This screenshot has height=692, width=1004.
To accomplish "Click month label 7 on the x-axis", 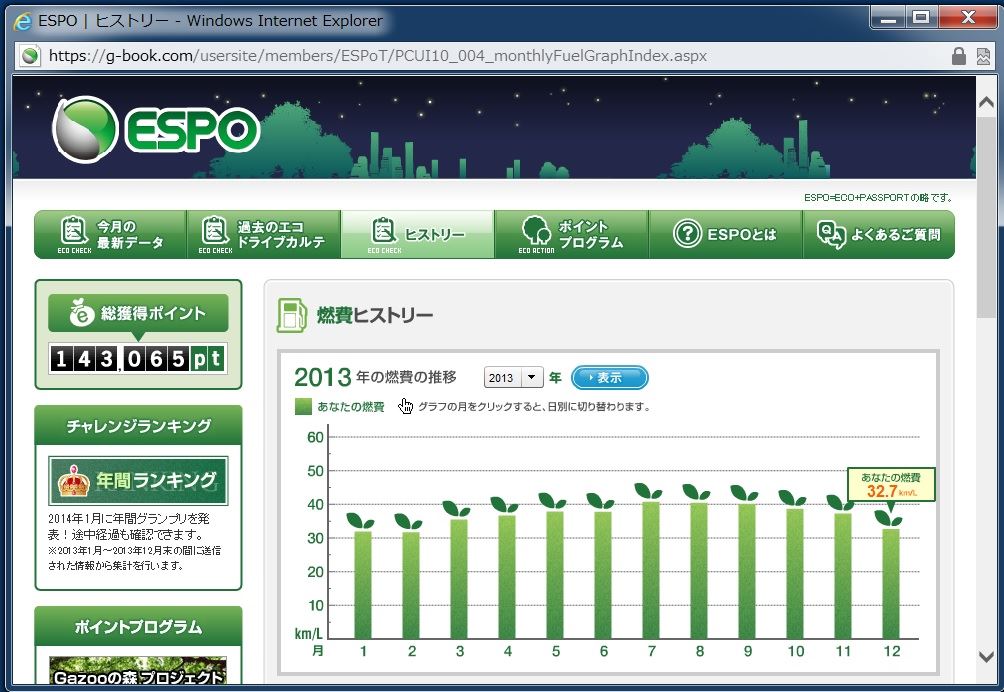I will pyautogui.click(x=651, y=651).
